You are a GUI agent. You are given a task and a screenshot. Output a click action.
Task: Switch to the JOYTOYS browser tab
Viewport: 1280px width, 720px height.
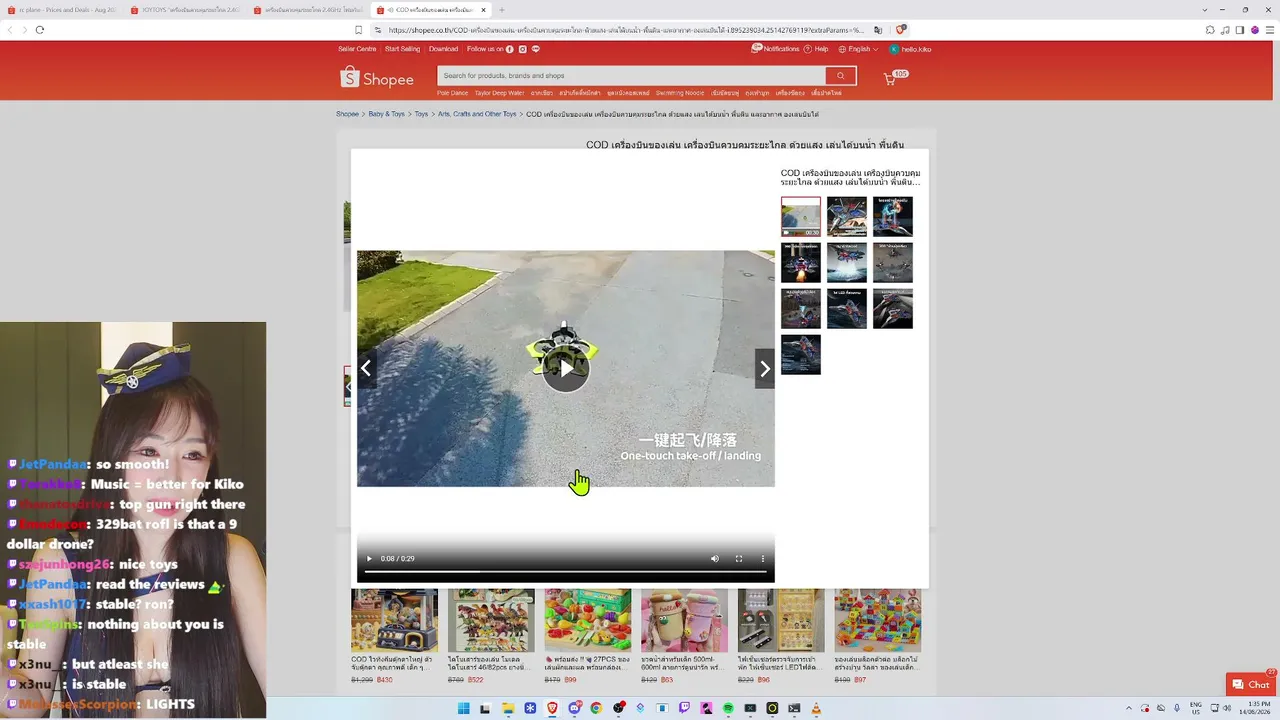[x=185, y=10]
